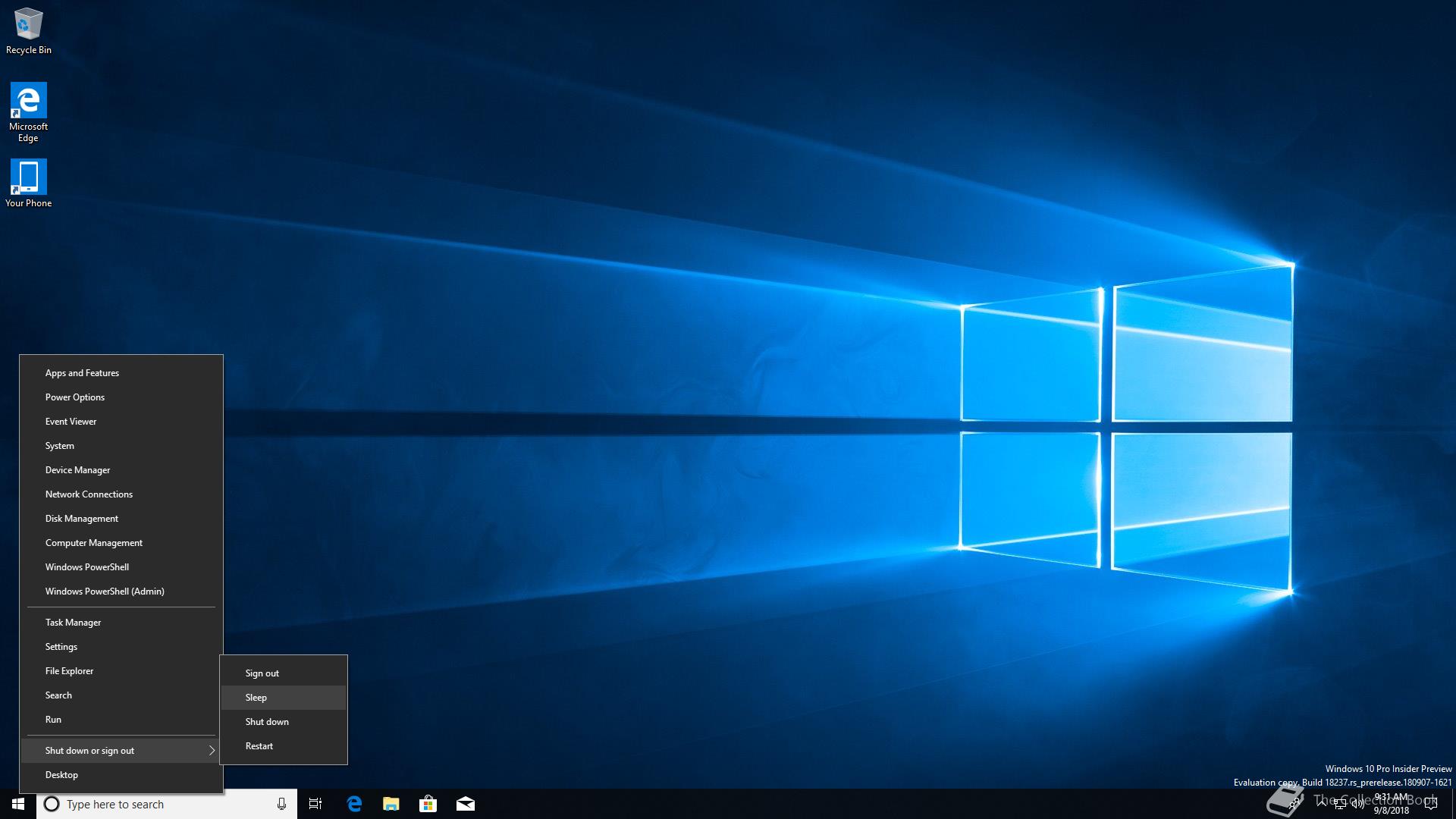The width and height of the screenshot is (1456, 819).
Task: Start Windows PowerShell from the menu
Action: click(x=121, y=567)
